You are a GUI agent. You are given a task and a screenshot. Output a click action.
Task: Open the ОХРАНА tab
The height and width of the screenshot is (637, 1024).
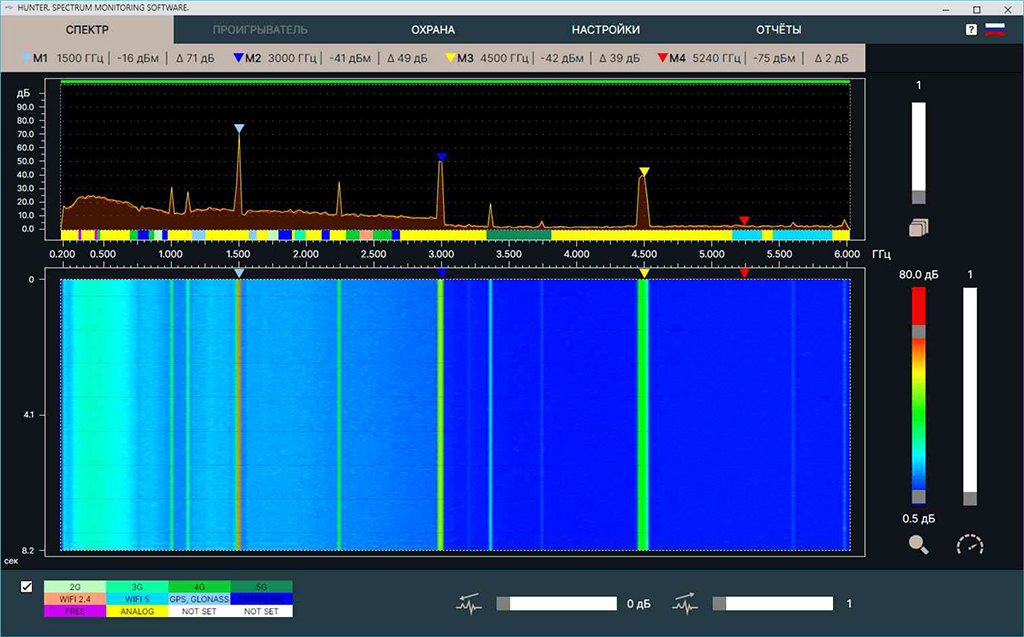coord(433,29)
